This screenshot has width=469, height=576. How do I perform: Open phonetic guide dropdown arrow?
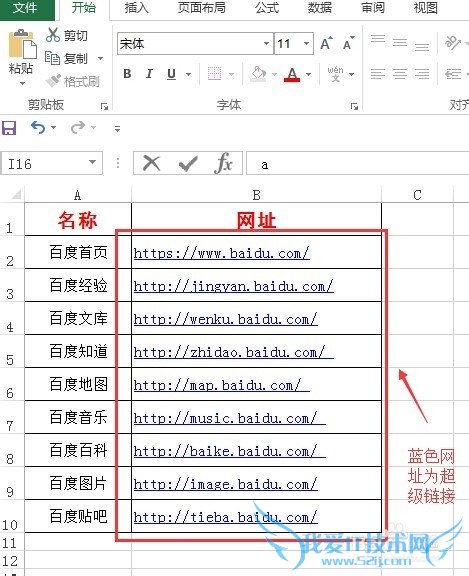[351, 75]
